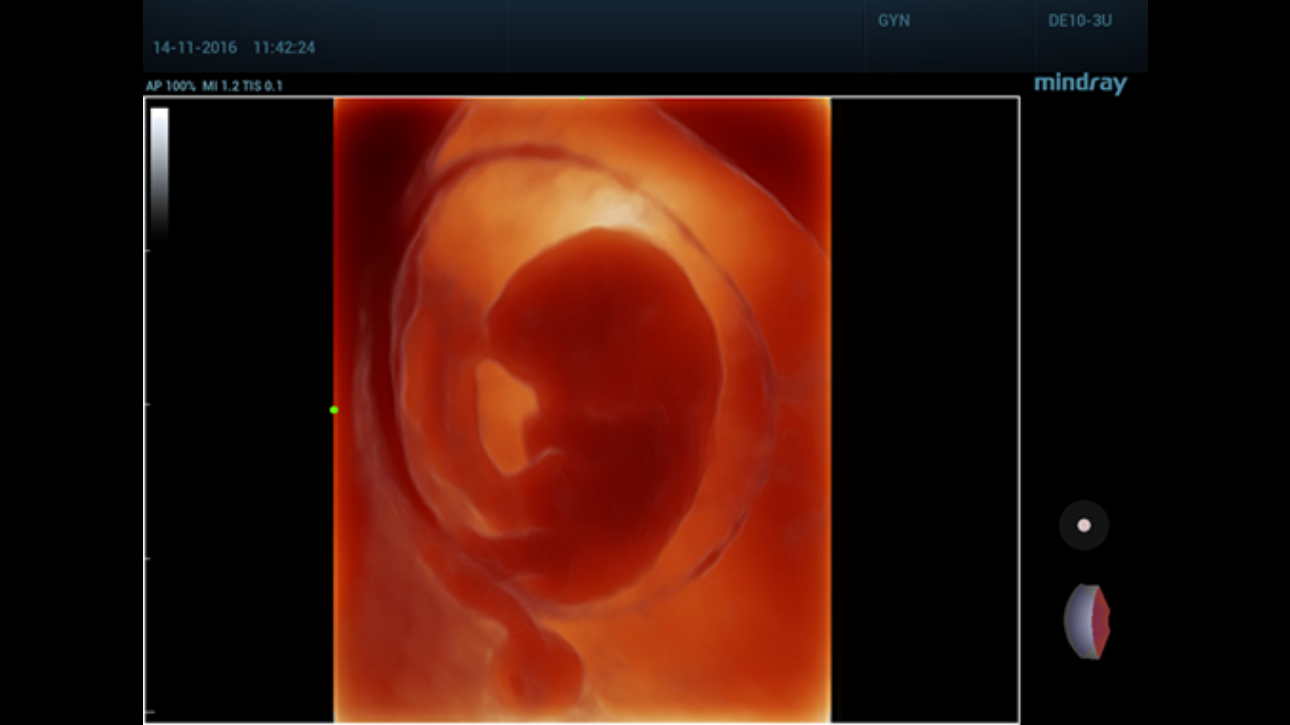Click the green marker at image top edge
This screenshot has width=1290, height=725.
coord(583,98)
